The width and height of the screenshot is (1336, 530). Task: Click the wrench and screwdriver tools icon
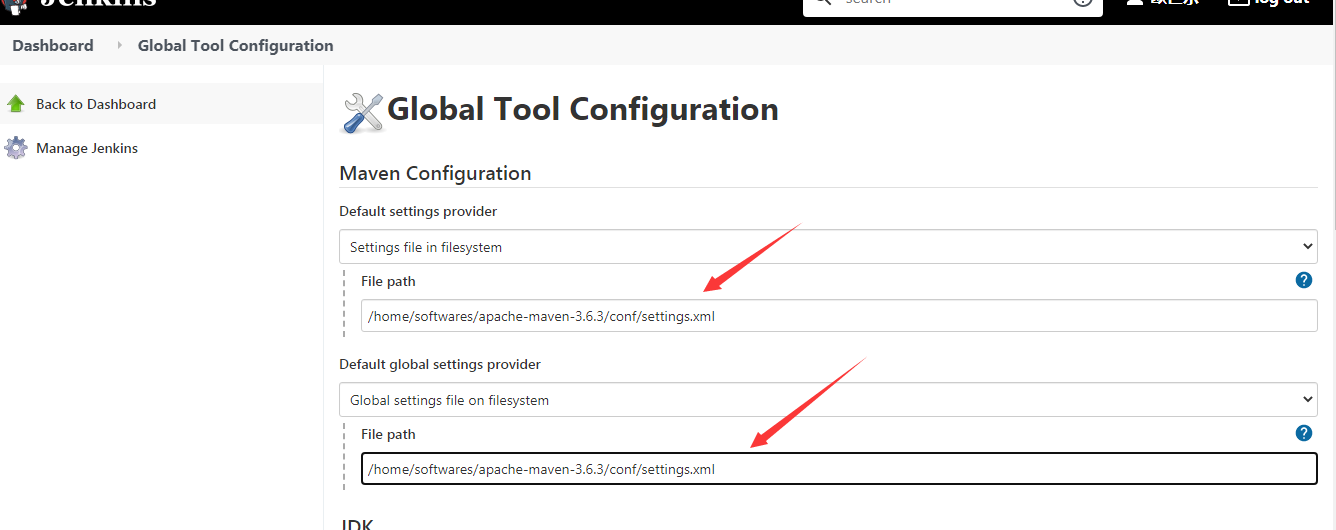click(363, 113)
